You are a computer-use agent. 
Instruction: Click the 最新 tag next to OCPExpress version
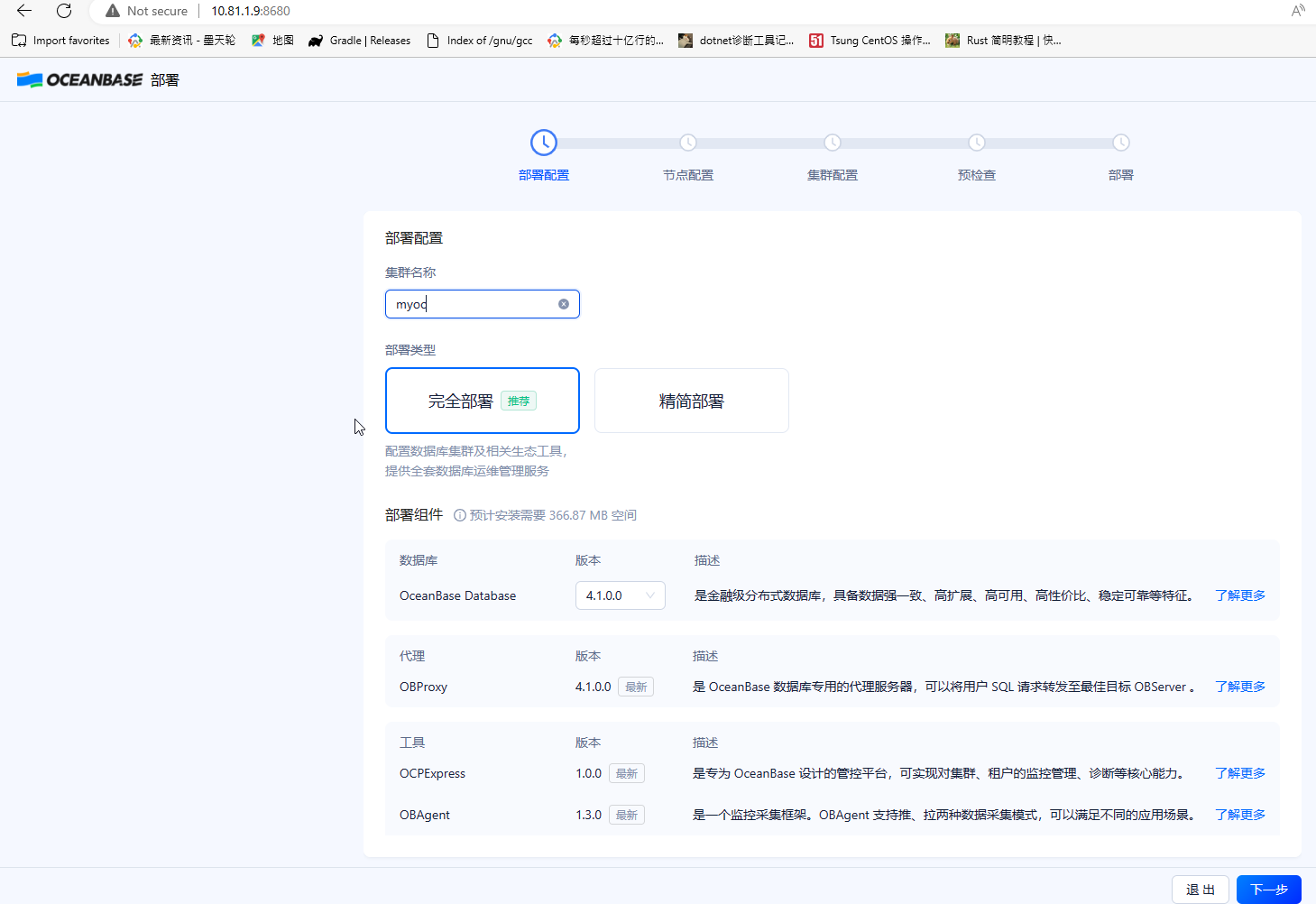627,773
